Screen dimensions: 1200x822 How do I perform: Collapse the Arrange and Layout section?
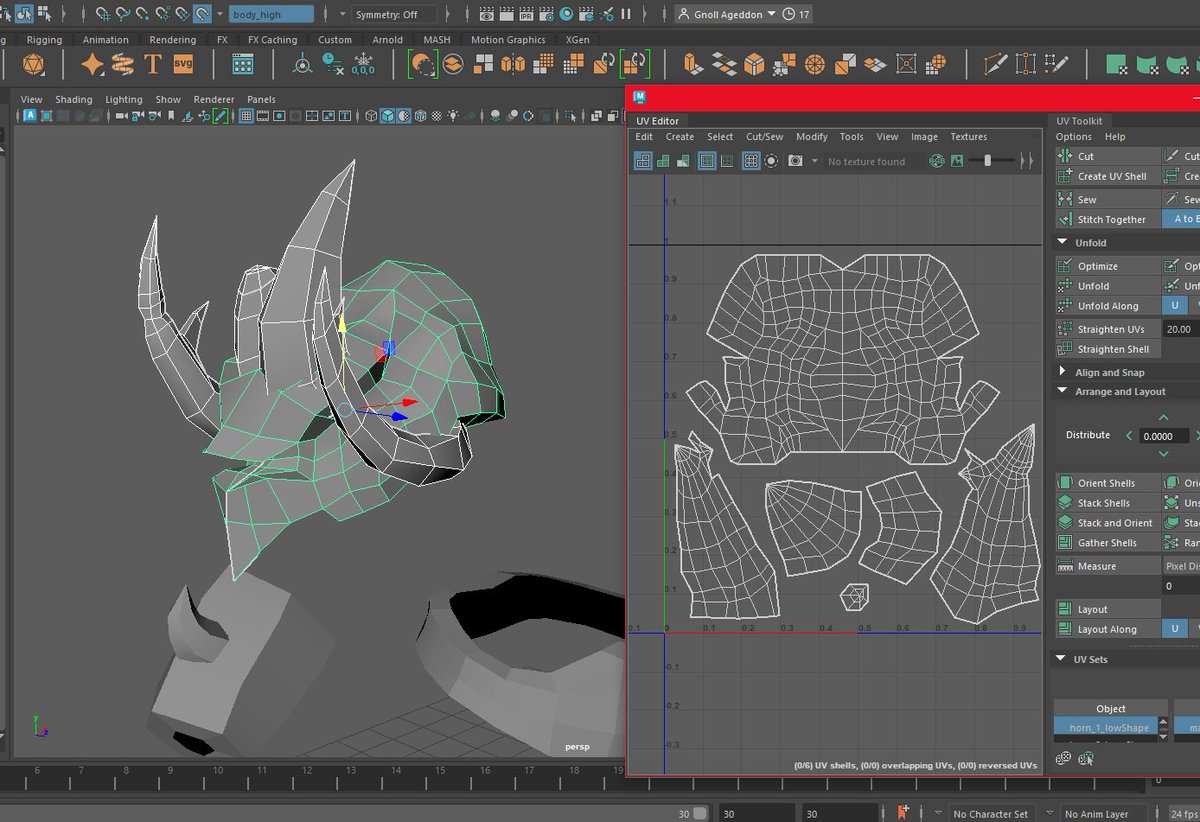pos(1063,392)
